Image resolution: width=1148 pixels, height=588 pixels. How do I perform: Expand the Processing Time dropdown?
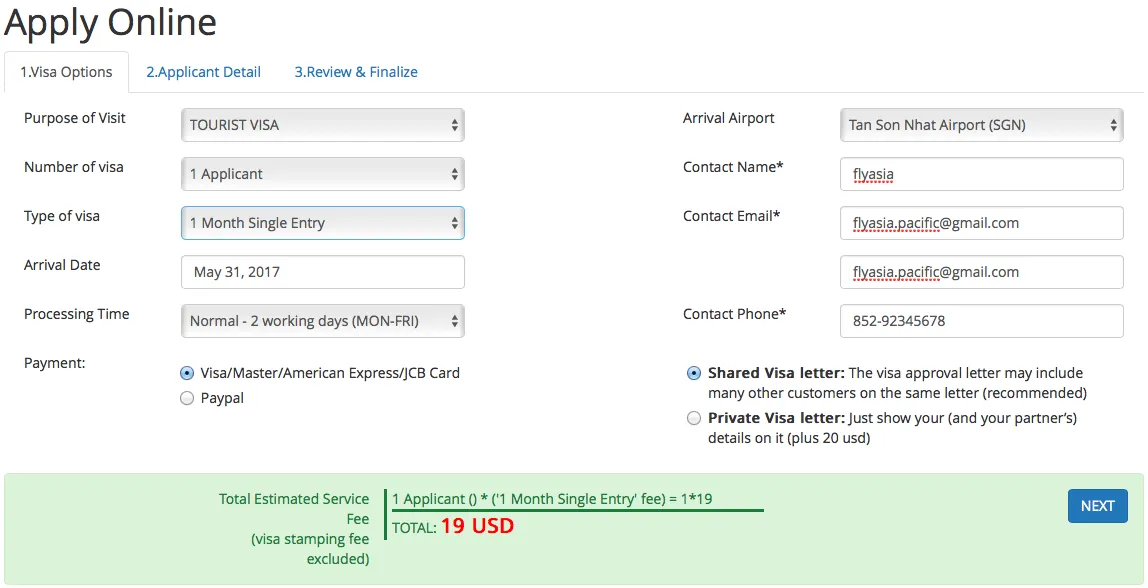pos(322,321)
